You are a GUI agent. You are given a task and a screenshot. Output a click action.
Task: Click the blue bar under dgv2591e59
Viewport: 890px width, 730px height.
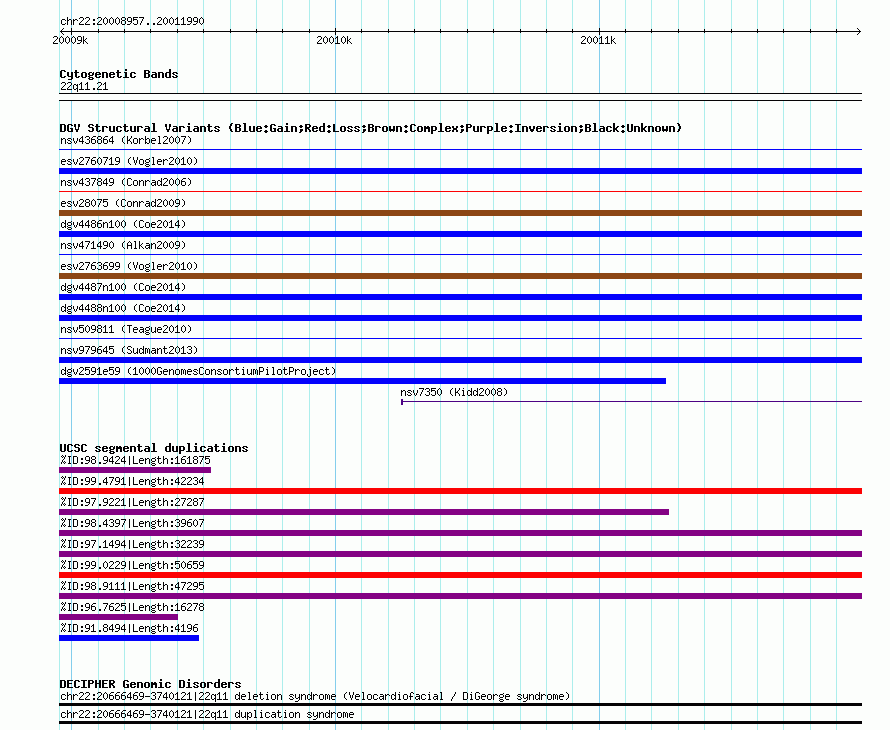tap(362, 381)
